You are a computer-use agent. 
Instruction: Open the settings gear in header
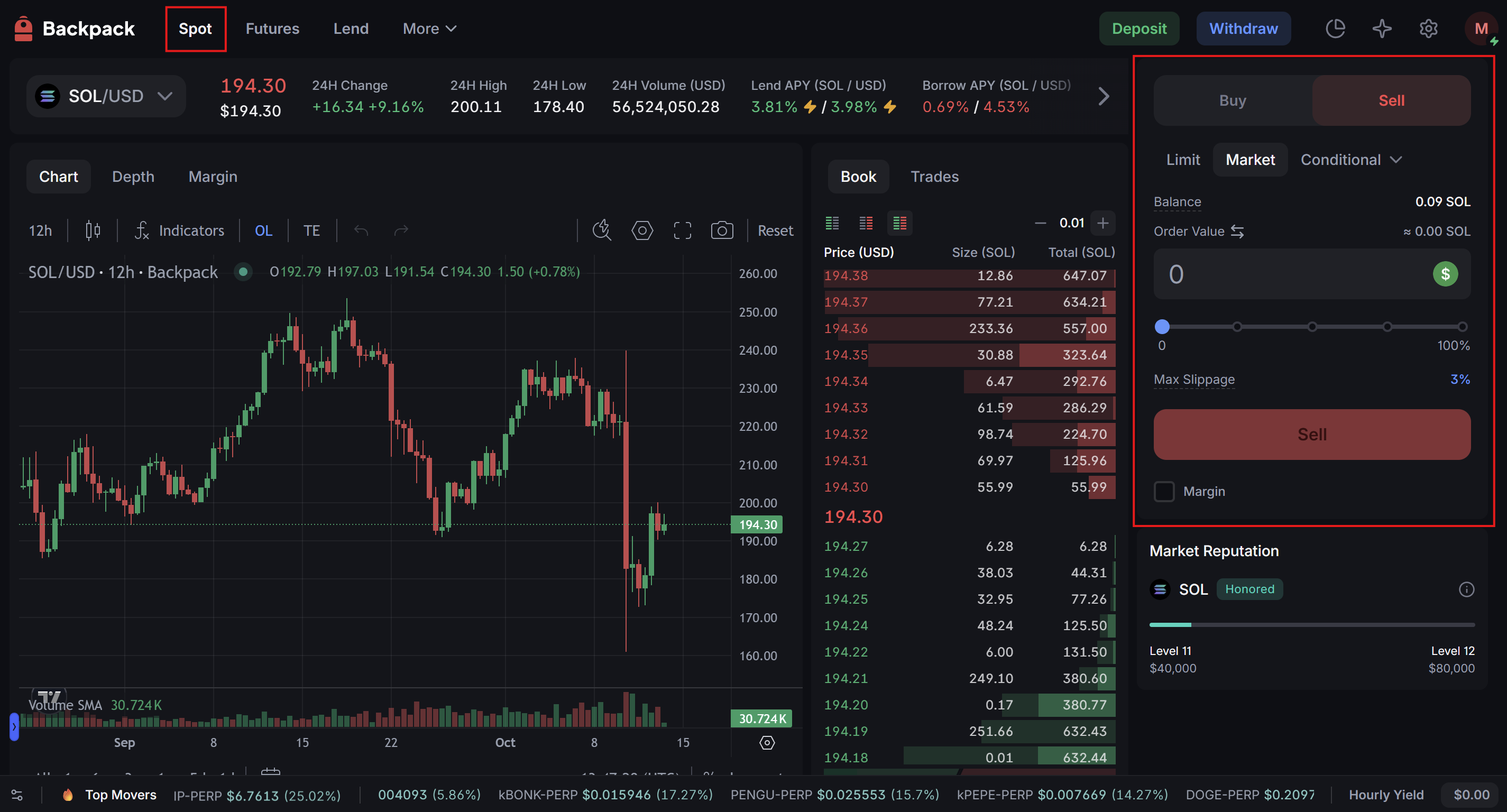point(1429,29)
